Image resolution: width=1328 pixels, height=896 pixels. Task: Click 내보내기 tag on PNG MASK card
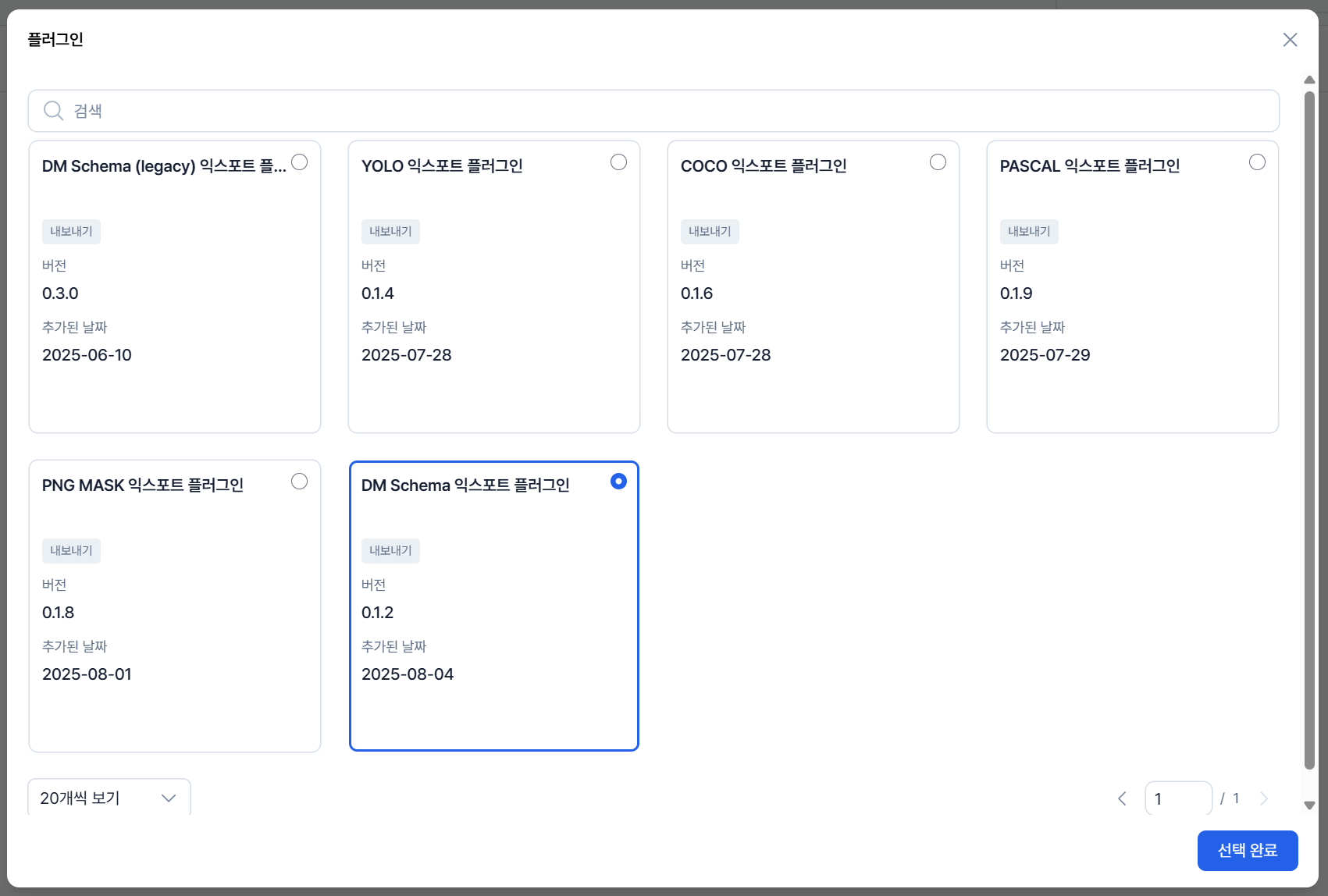click(x=71, y=551)
